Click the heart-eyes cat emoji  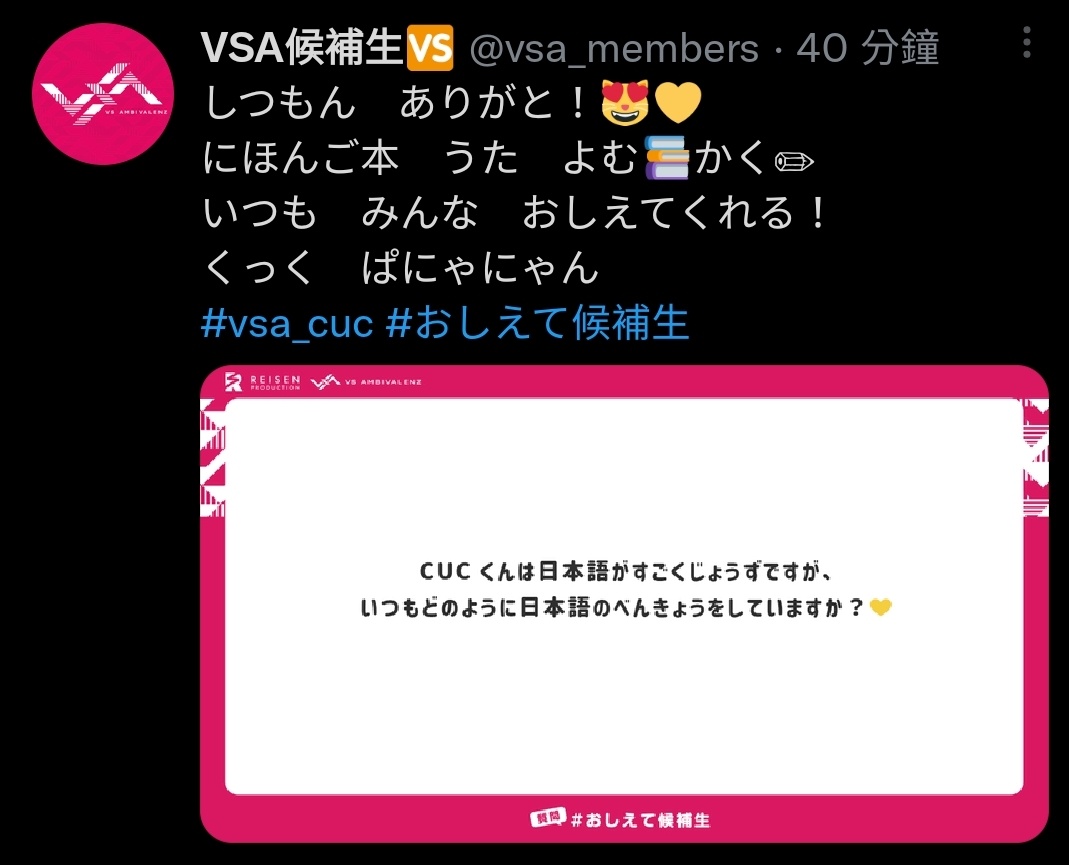tap(625, 103)
